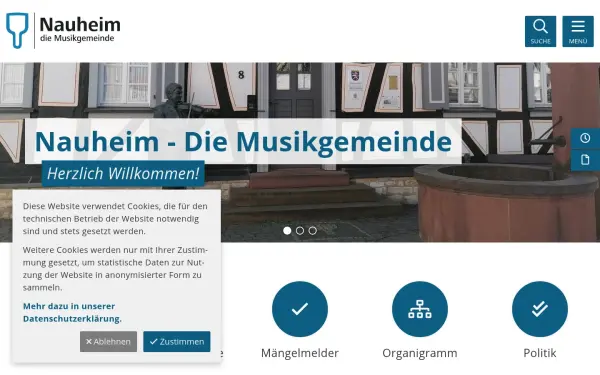Viewport: 600px width, 375px height.
Task: Click the Politik label
Action: 540,353
